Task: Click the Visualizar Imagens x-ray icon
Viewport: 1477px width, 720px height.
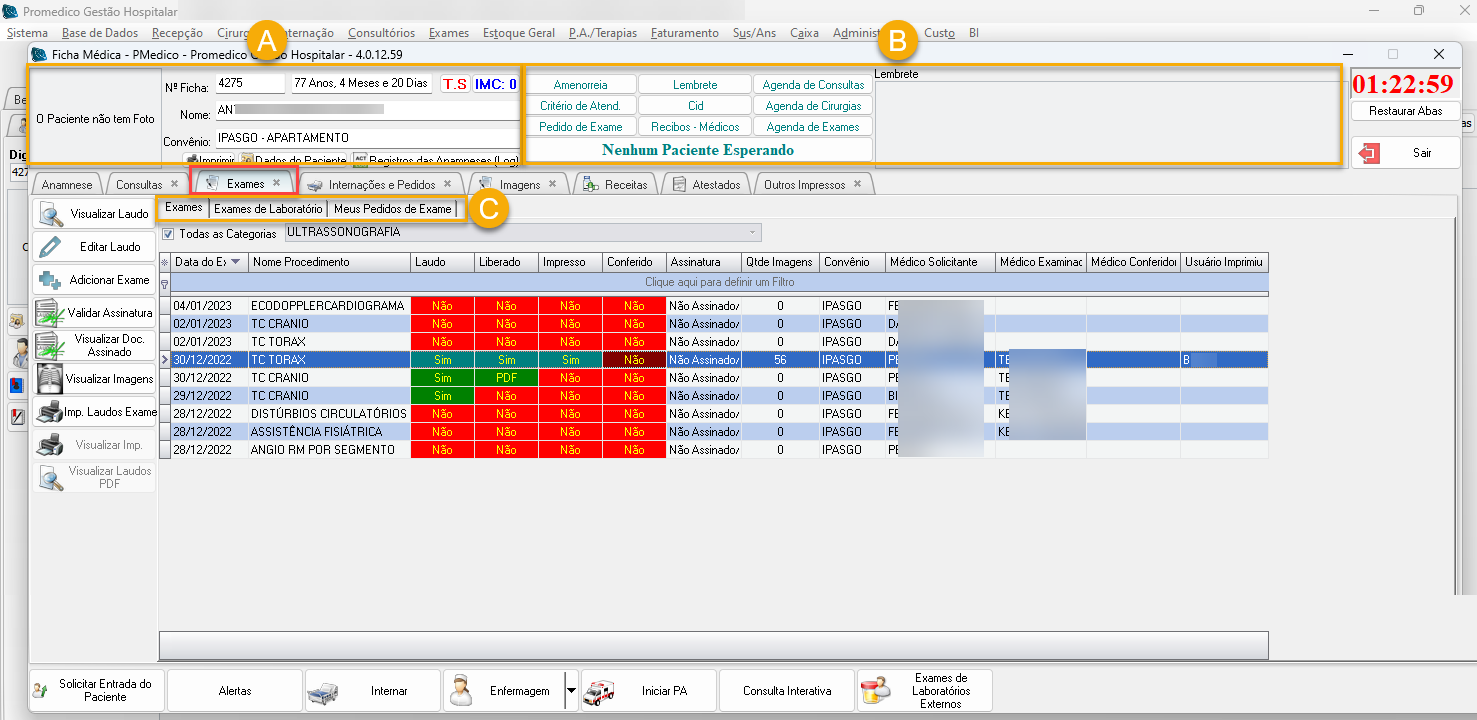Action: 49,379
